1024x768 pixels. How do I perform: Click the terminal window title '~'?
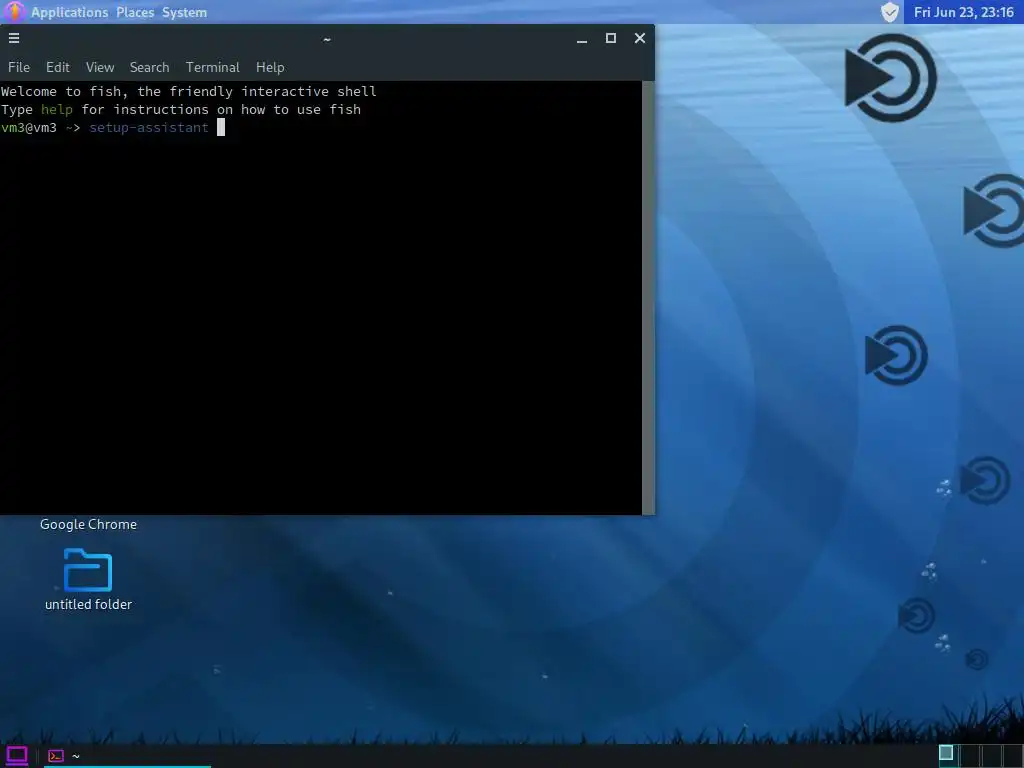tap(327, 40)
